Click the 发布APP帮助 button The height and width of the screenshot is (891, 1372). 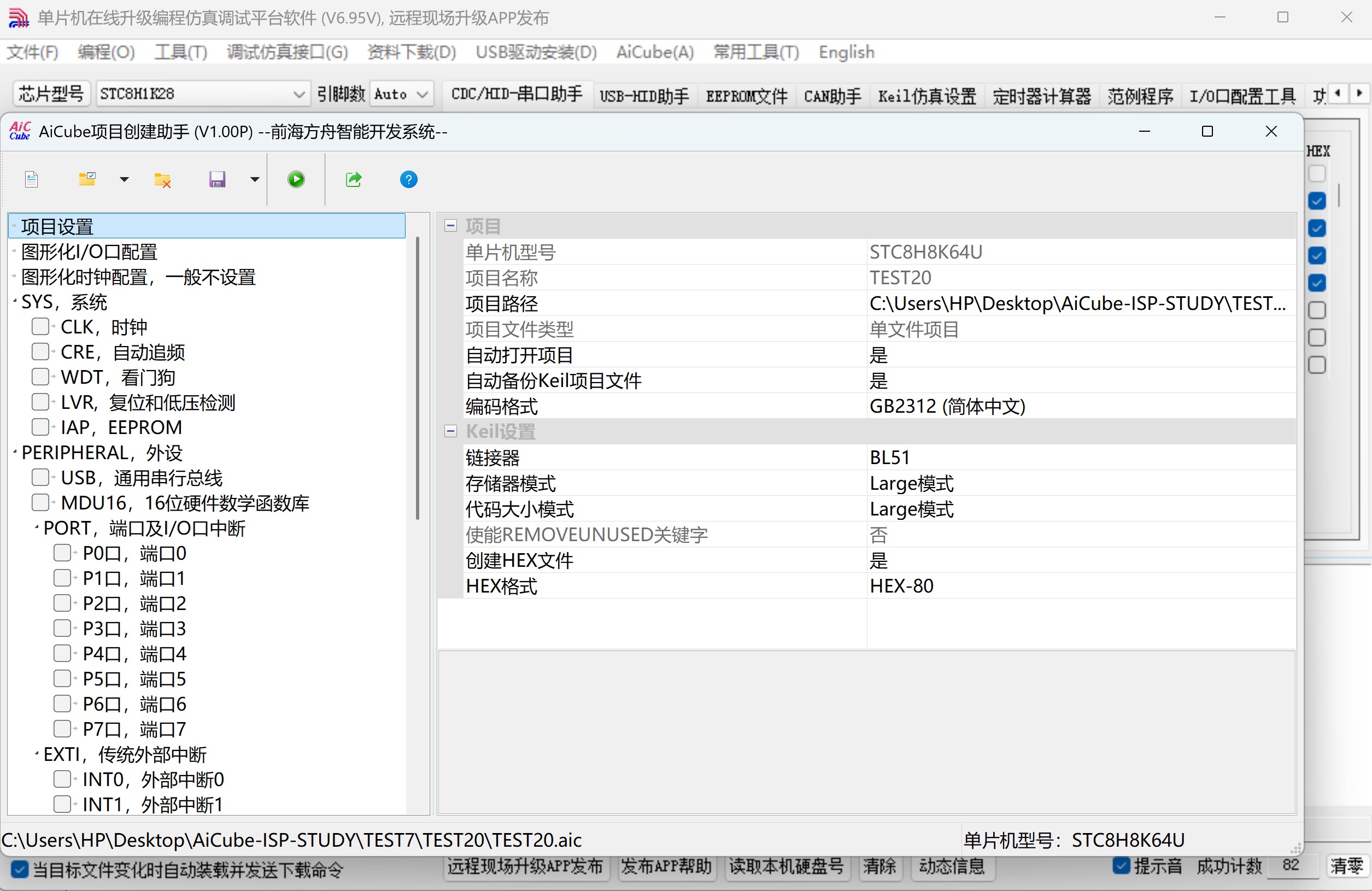(x=666, y=866)
